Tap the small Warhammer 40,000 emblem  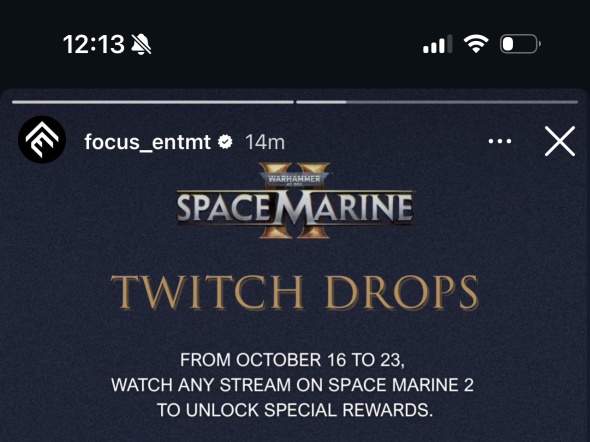point(295,179)
